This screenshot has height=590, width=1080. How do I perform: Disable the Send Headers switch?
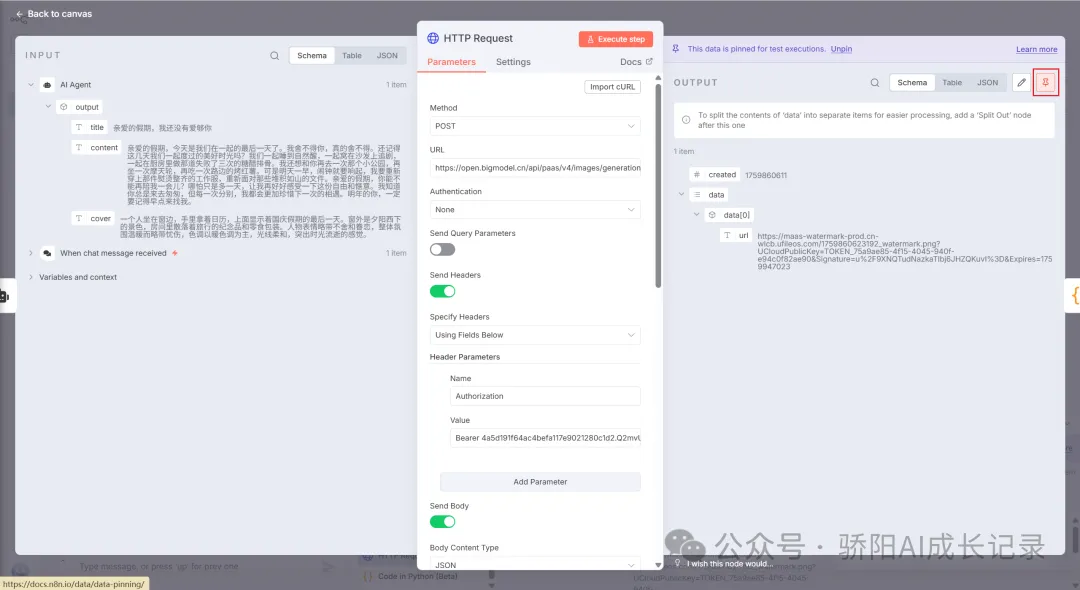[442, 291]
